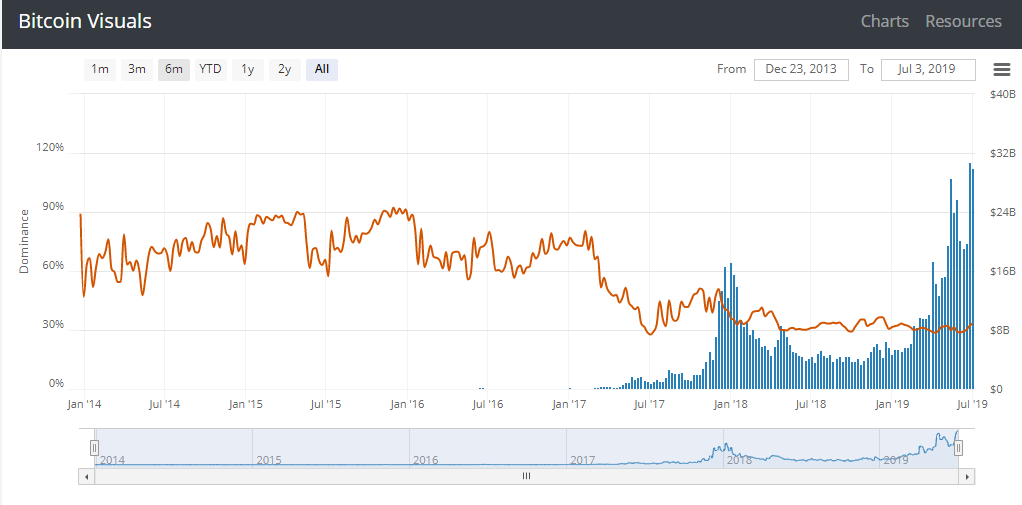The height and width of the screenshot is (505, 1022).
Task: Select the 1y zoom range
Action: tap(248, 69)
